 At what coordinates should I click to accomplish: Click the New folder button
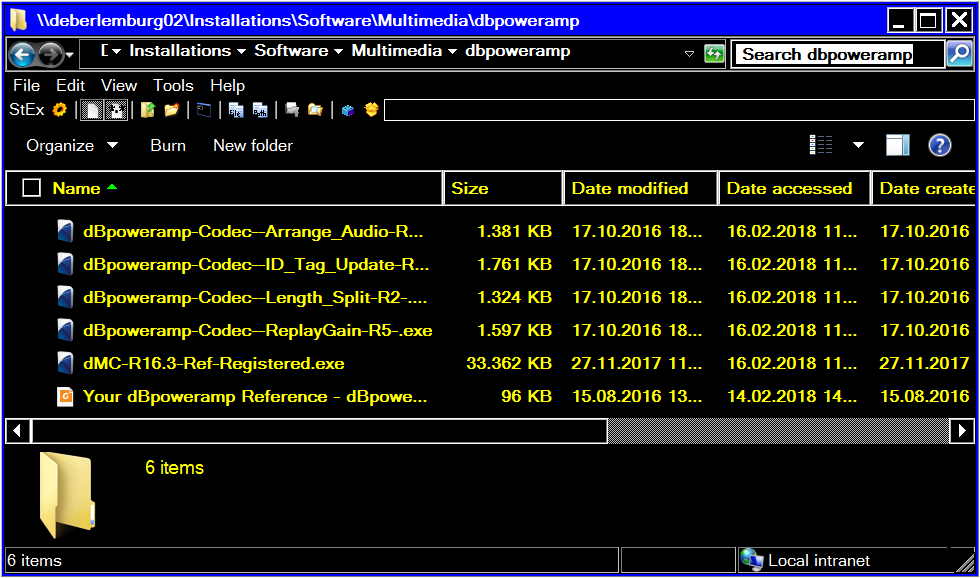click(253, 146)
